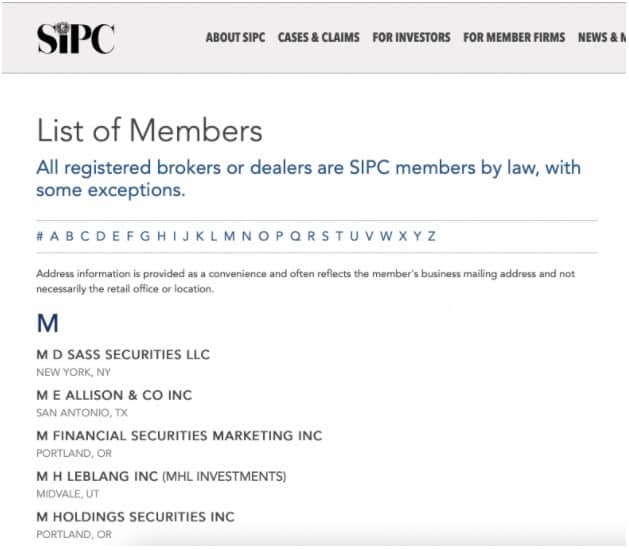The width and height of the screenshot is (629, 550).
Task: Click the SIPC logo
Action: tap(75, 38)
